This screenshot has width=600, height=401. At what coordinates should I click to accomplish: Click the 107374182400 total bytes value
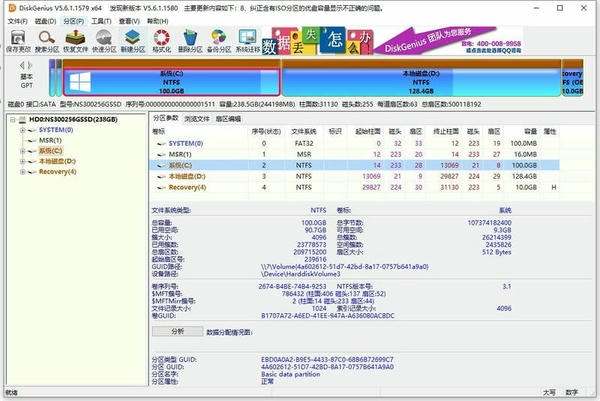[489, 223]
